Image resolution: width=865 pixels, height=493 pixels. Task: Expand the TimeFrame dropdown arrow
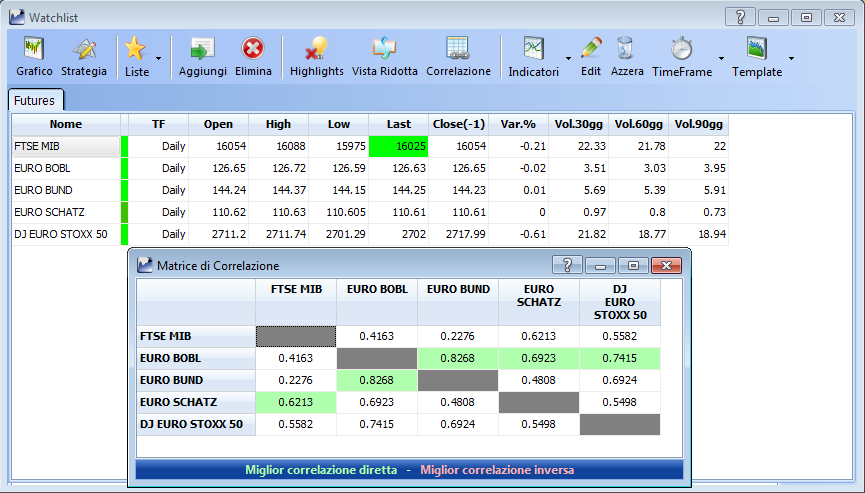pos(721,58)
